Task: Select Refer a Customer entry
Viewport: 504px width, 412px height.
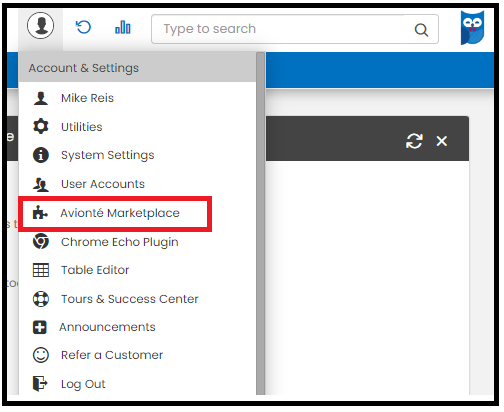Action: pyautogui.click(x=112, y=355)
